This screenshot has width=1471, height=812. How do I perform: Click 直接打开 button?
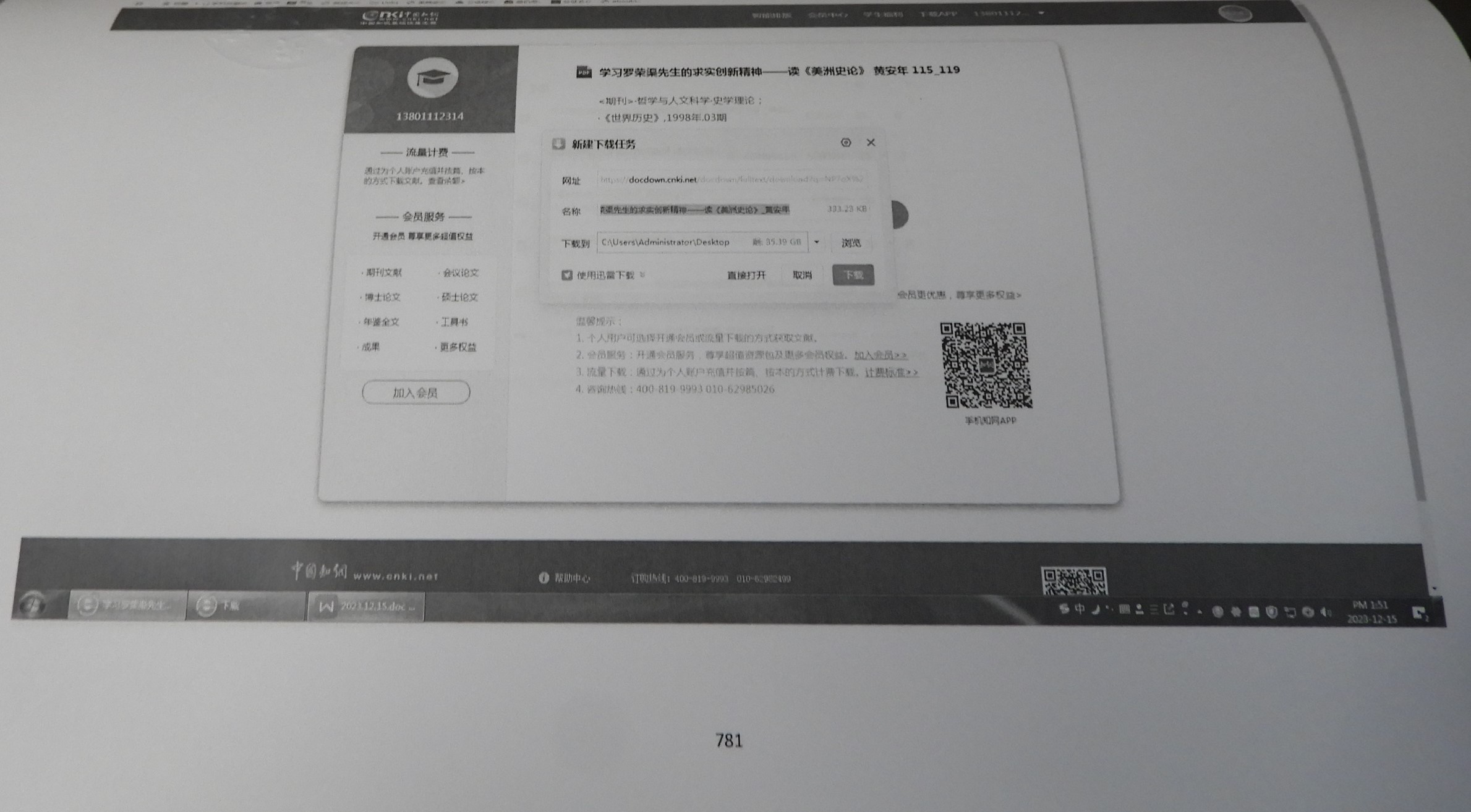[746, 276]
